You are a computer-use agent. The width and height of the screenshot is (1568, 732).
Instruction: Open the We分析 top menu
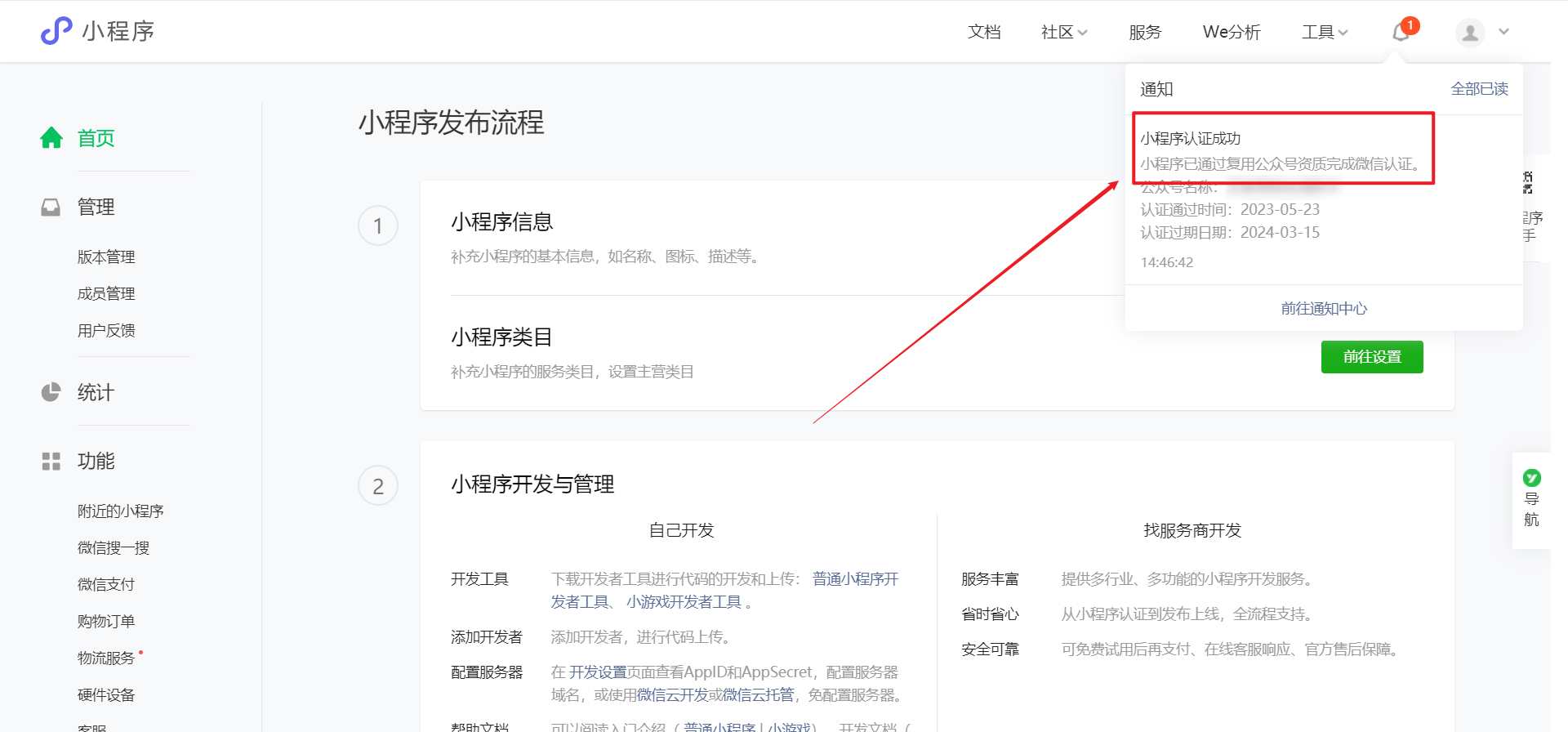coord(1232,32)
